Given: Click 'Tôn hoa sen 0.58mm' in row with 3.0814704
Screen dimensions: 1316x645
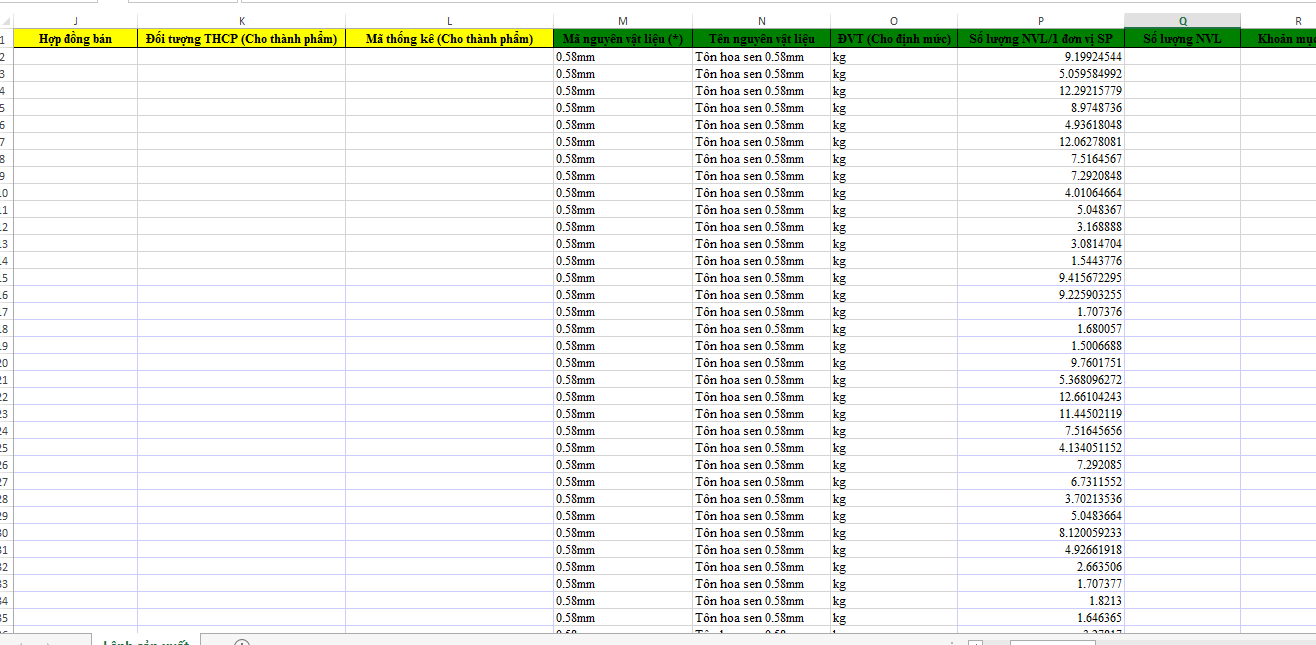Looking at the screenshot, I should pos(762,244).
